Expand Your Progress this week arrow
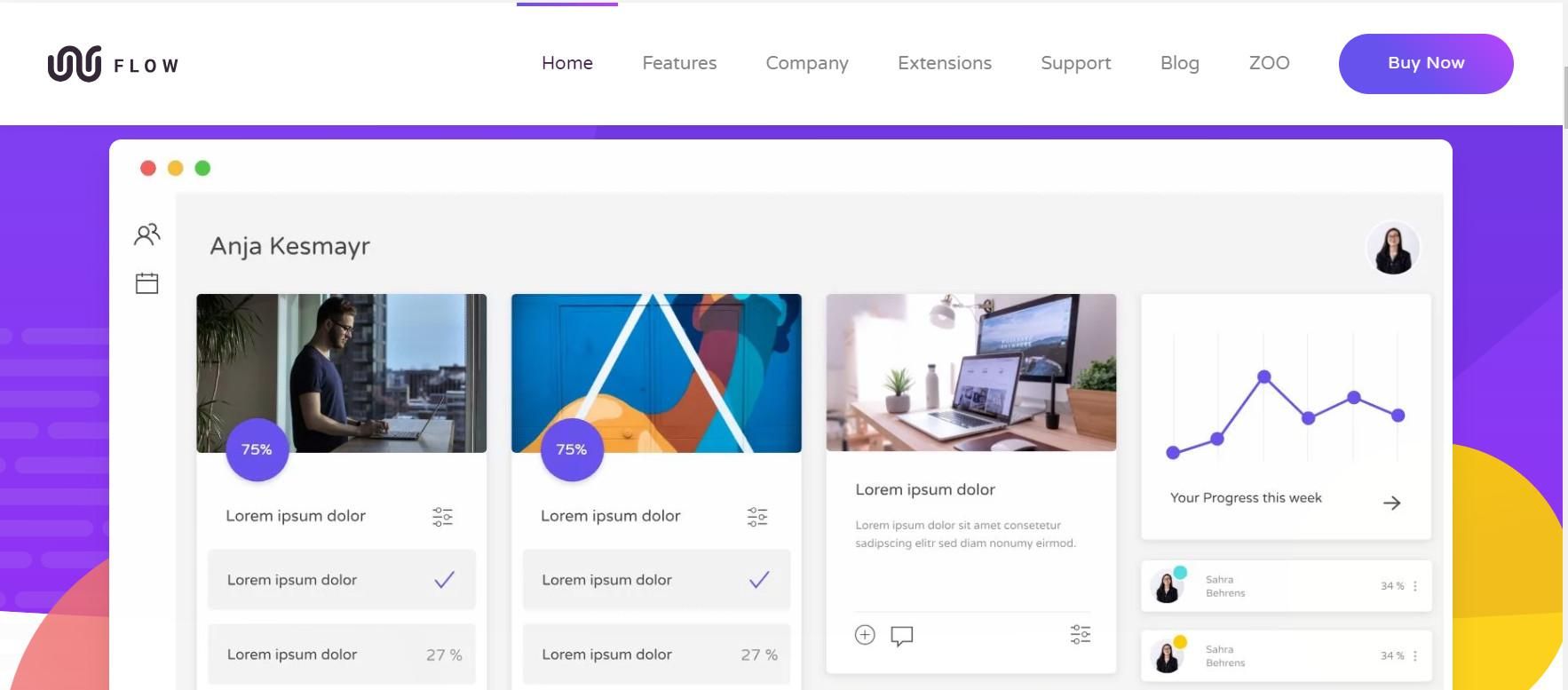 (x=1392, y=503)
